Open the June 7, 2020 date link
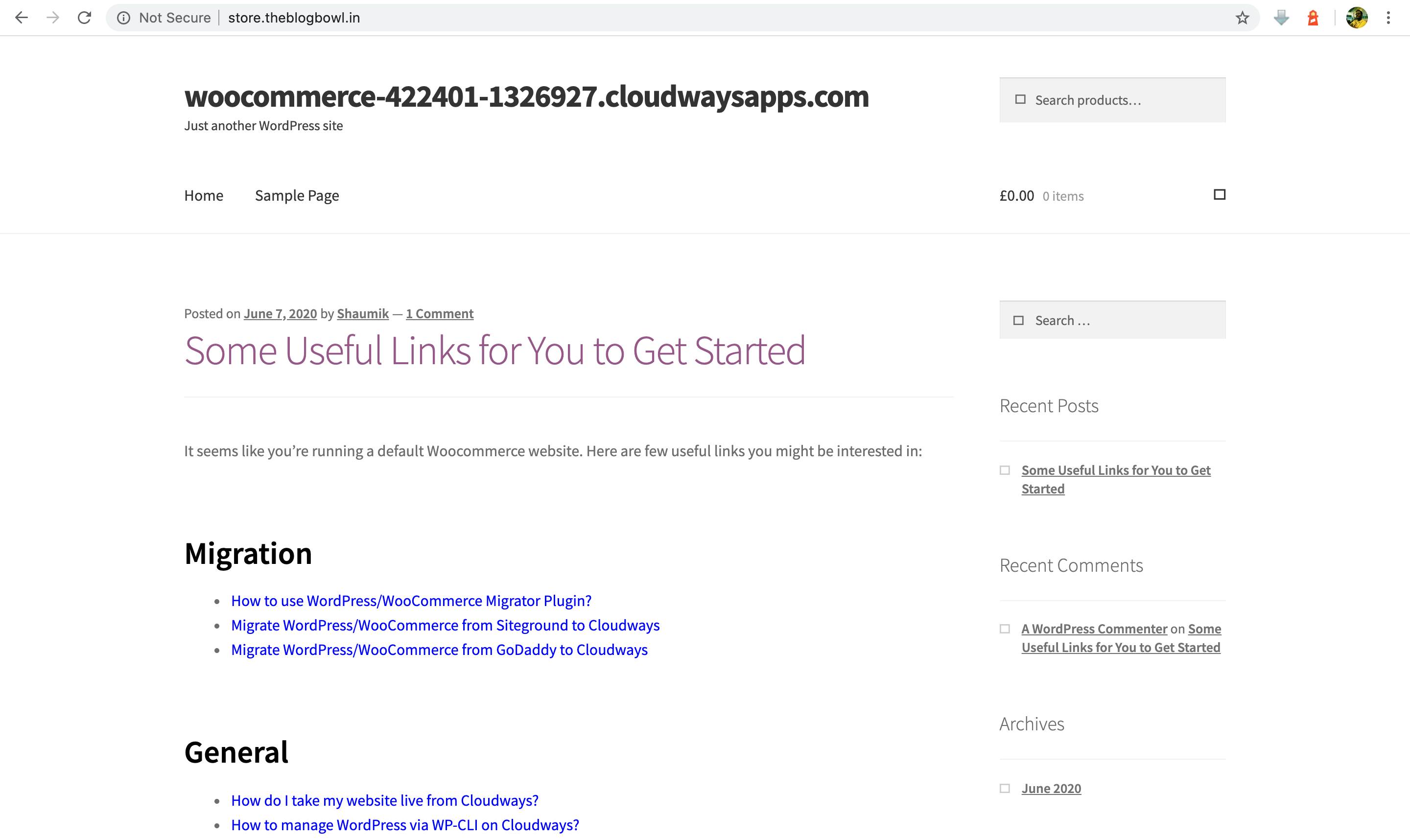1410x840 pixels. [x=280, y=314]
